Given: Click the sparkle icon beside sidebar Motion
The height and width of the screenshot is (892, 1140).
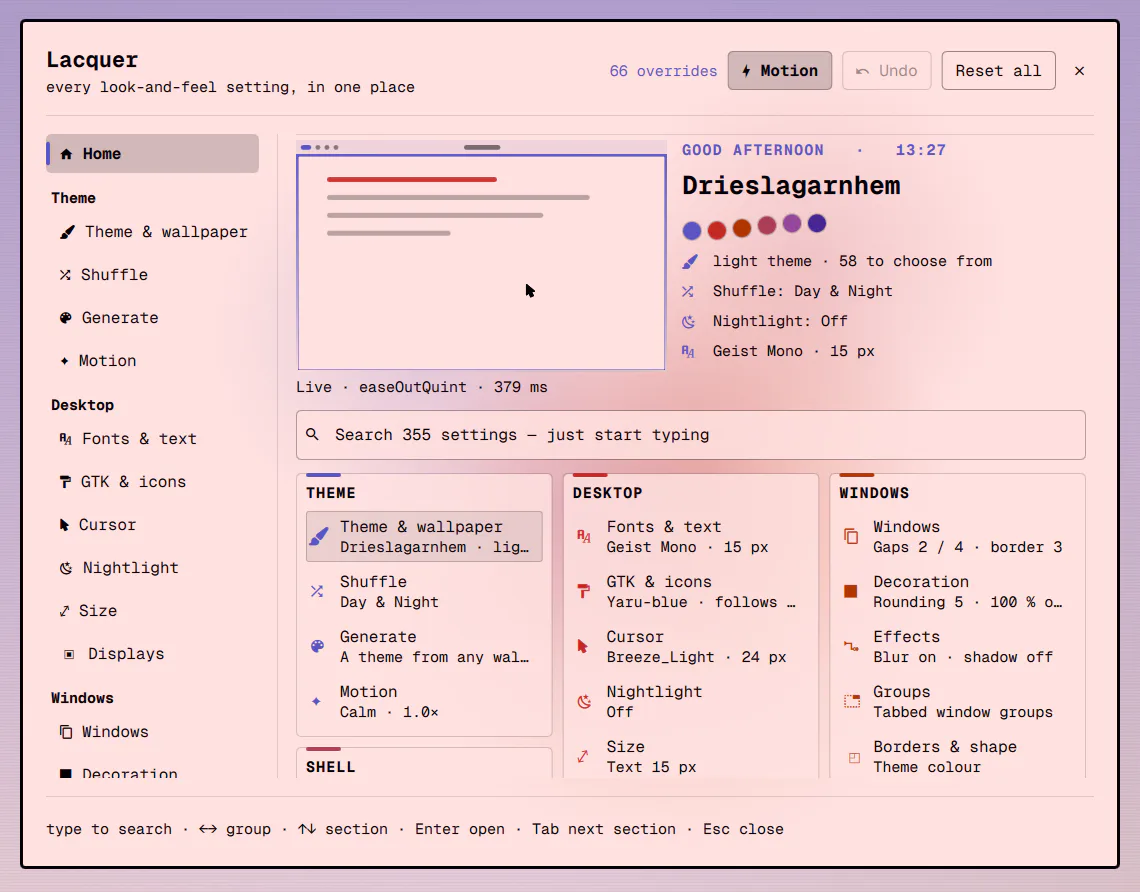Looking at the screenshot, I should 64,361.
